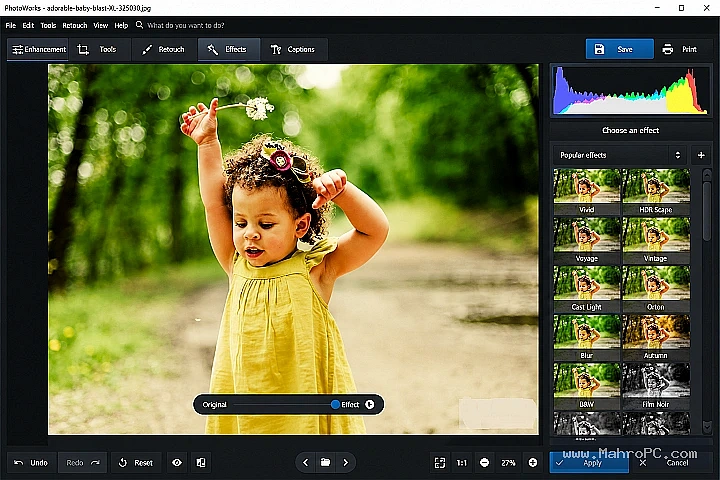Viewport: 720px width, 480px height.
Task: Click the 27% zoom value
Action: 508,463
